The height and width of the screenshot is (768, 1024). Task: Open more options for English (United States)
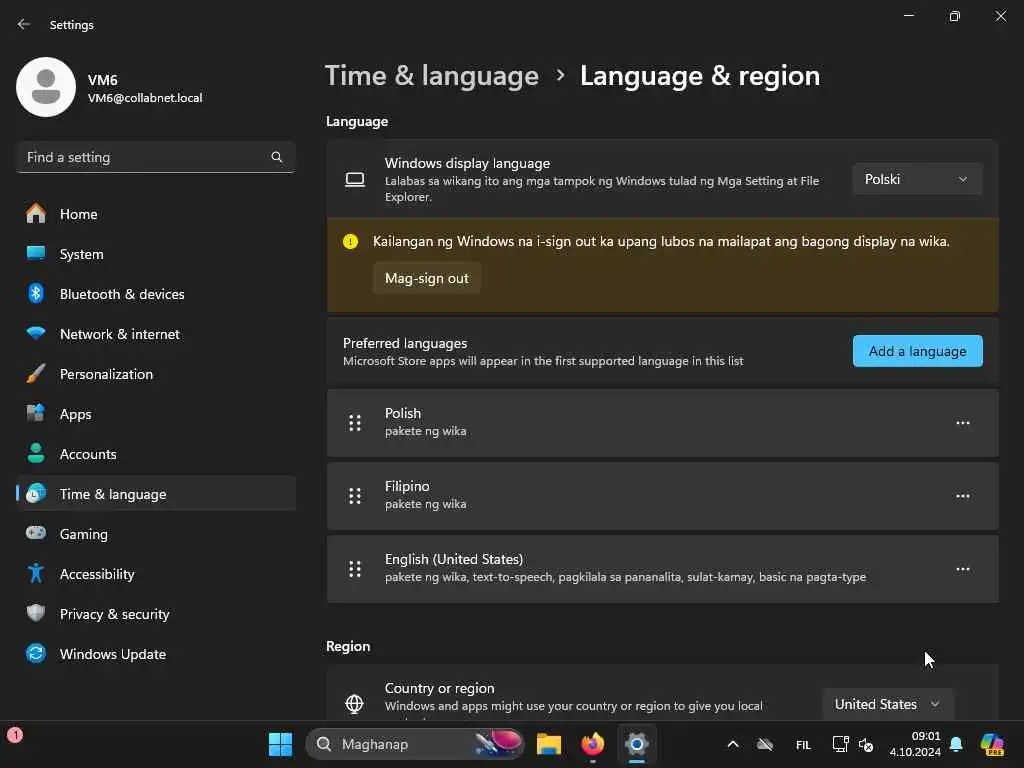pos(963,569)
